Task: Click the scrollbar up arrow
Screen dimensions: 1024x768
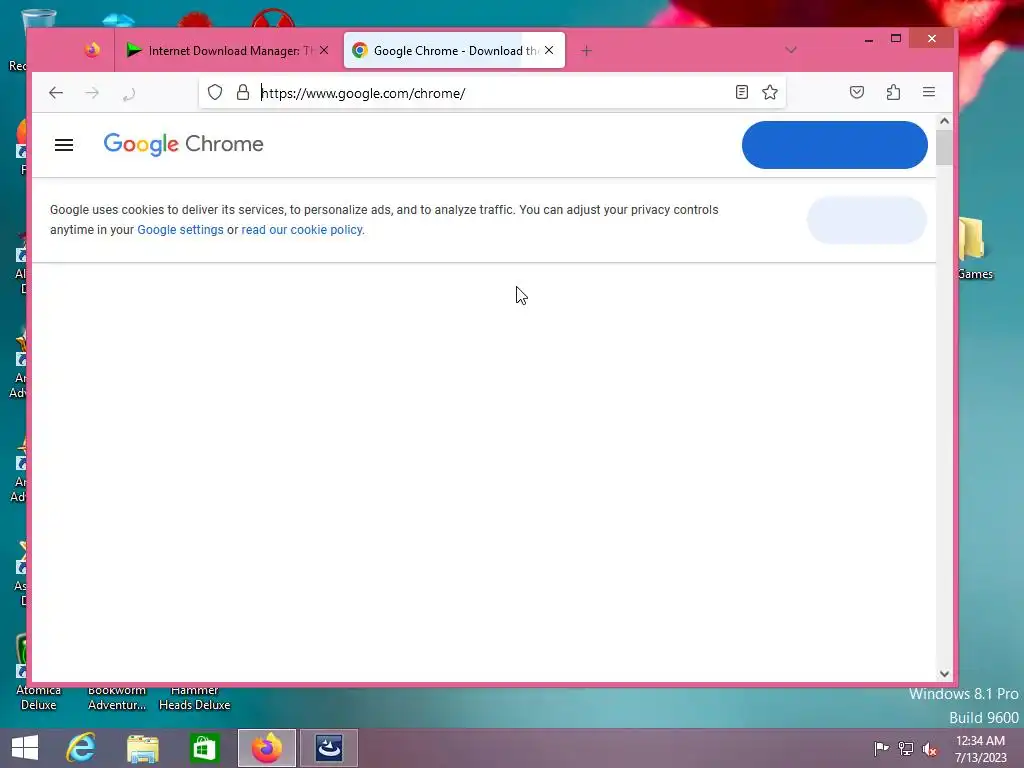Action: 944,121
